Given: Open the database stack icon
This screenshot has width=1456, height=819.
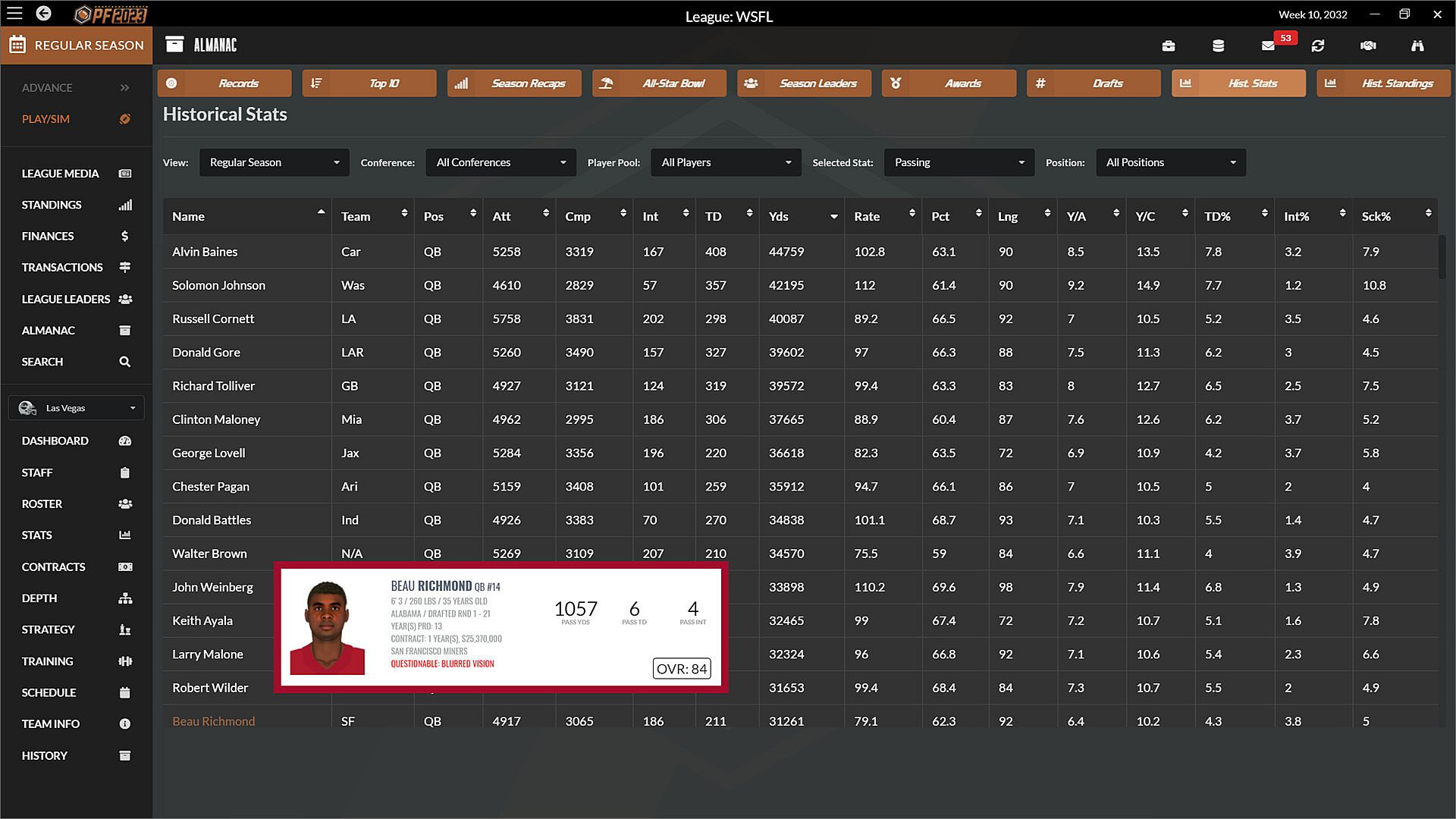Looking at the screenshot, I should [1218, 45].
